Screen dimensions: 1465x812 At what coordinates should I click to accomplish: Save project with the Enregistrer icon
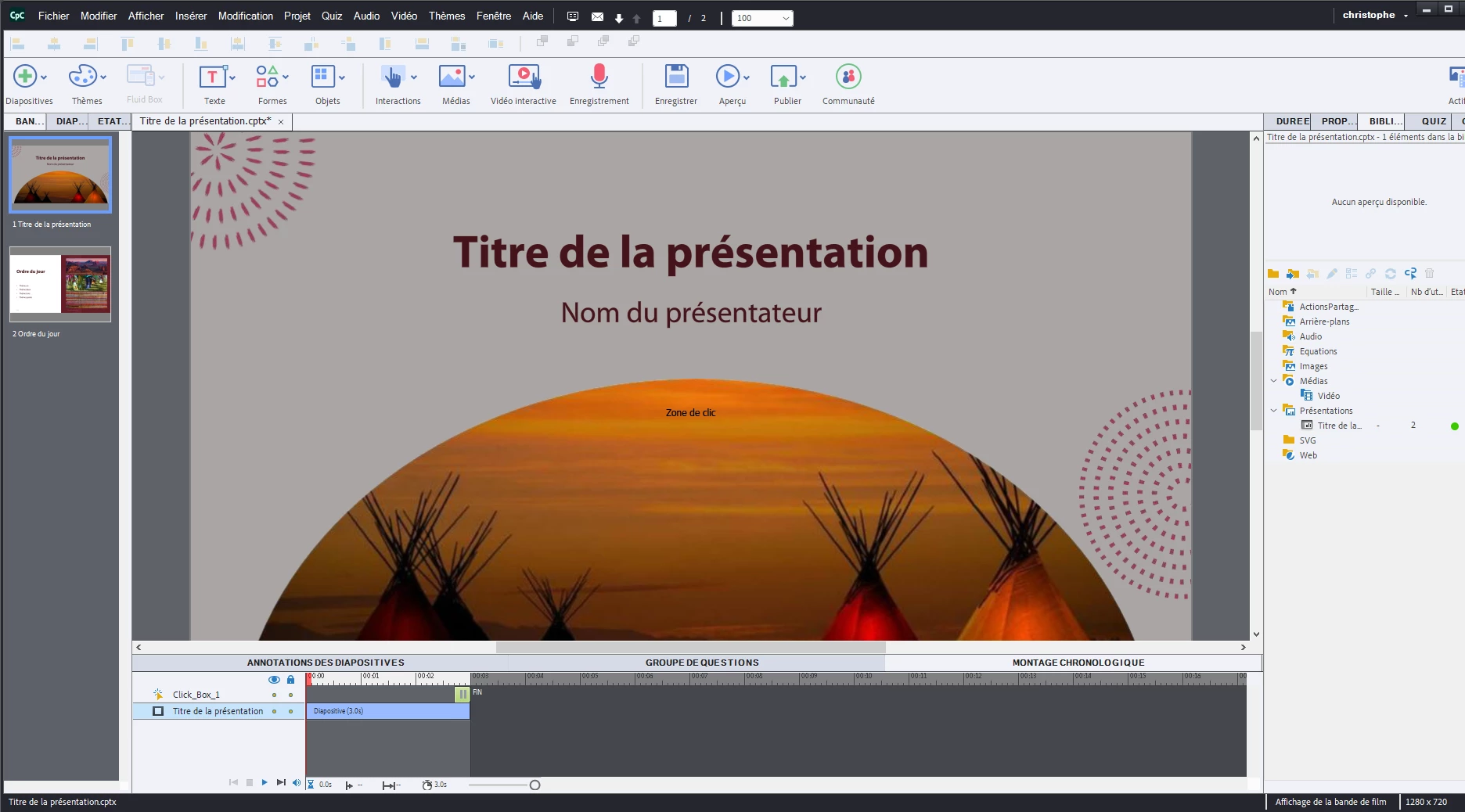tap(676, 77)
